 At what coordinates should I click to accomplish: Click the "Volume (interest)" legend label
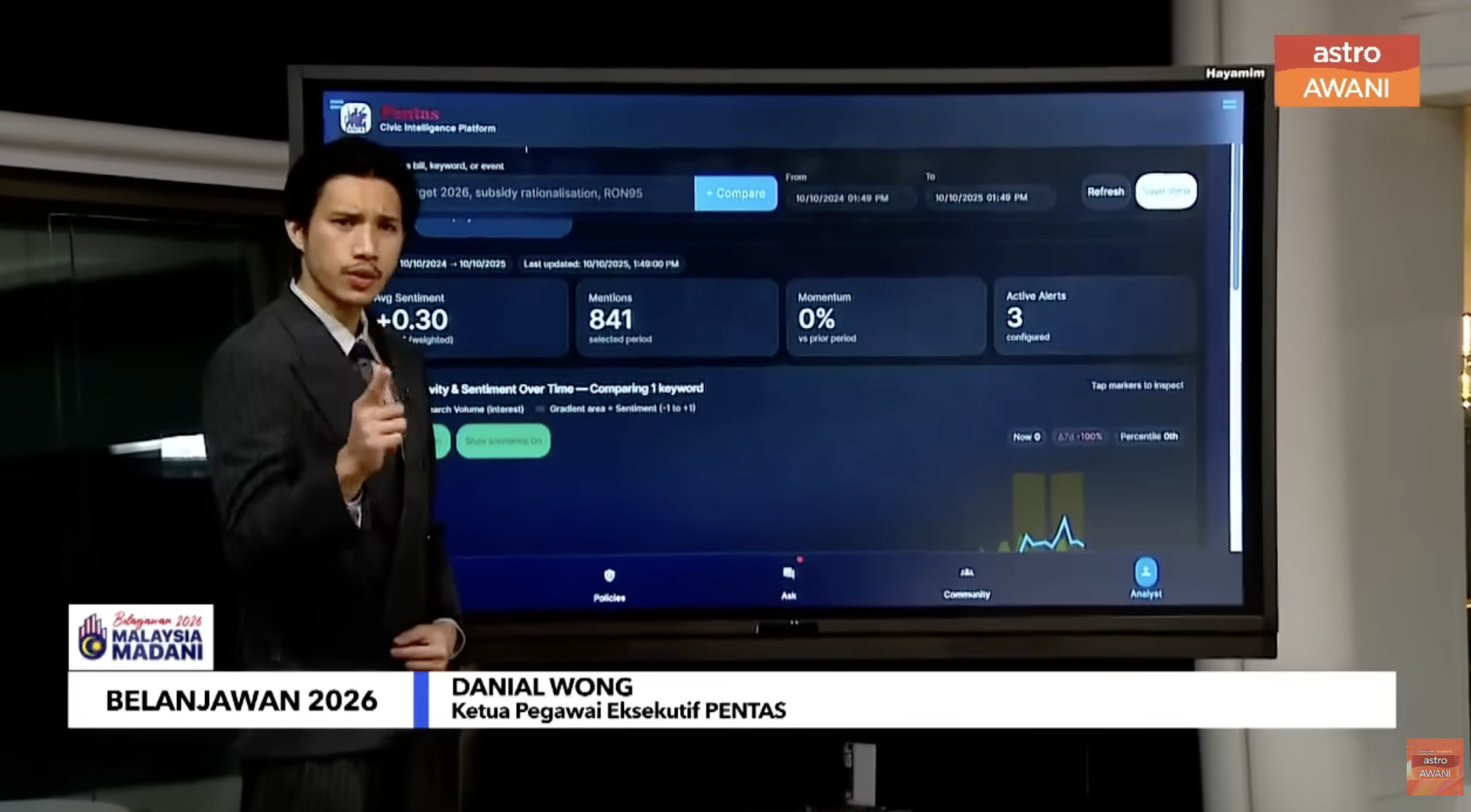click(489, 409)
